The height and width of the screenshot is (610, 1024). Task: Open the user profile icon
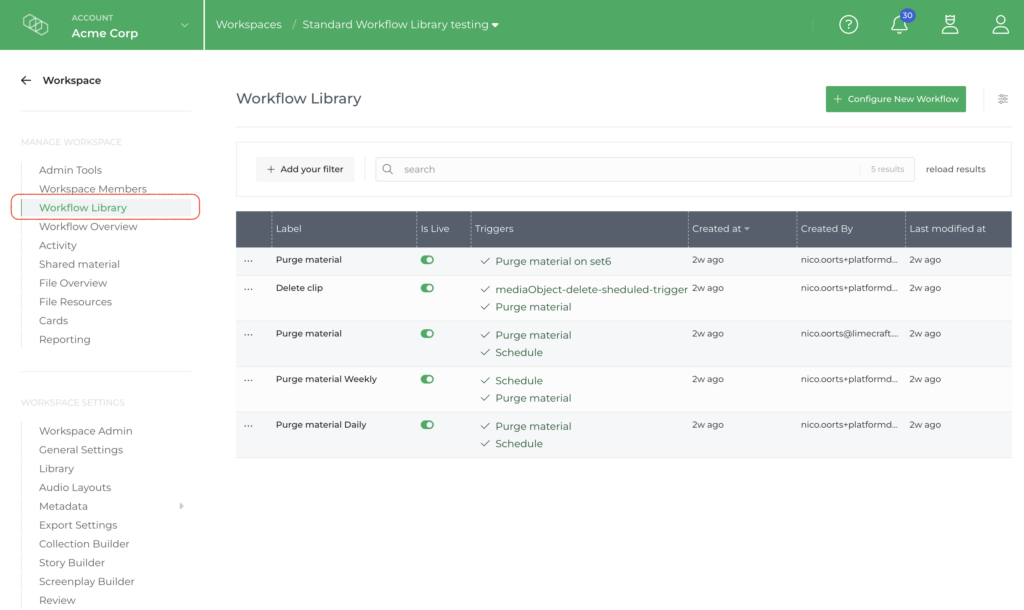1000,25
